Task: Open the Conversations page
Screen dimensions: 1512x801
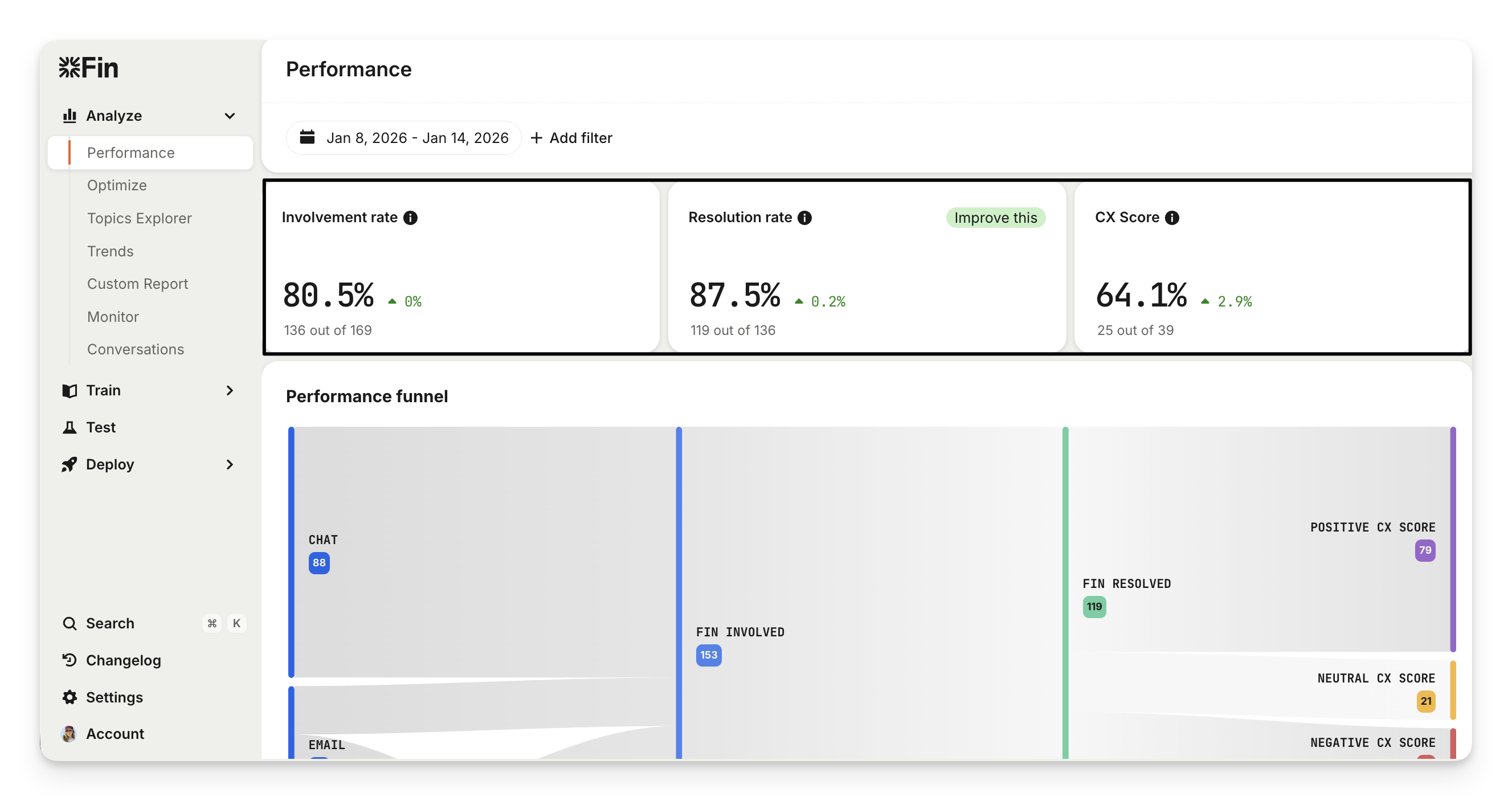Action: coord(136,349)
